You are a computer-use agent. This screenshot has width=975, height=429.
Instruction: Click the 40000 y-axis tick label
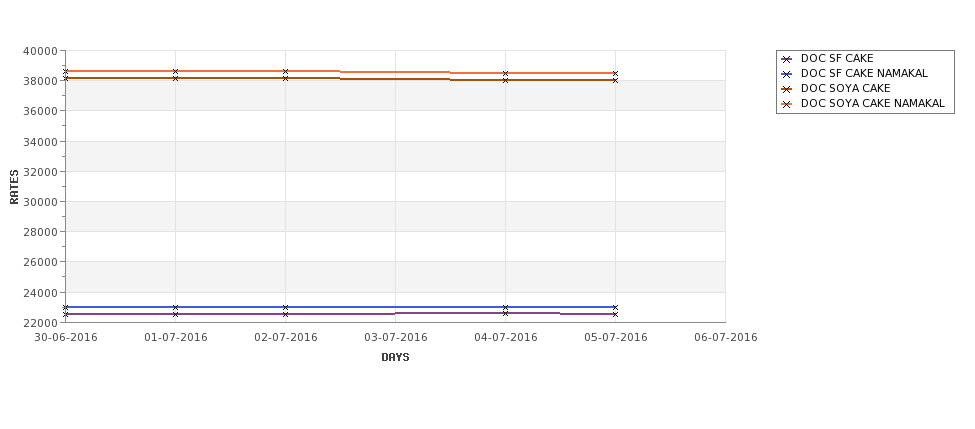tap(40, 51)
